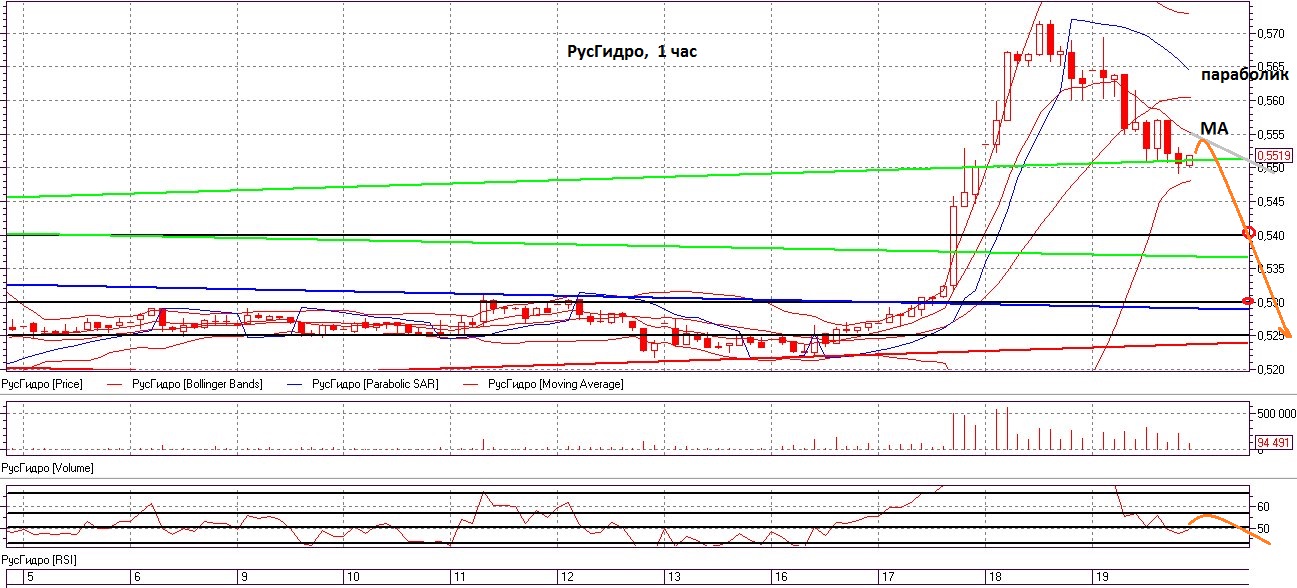
Task: Click the РусГидро [Volume] panel label
Action: pyautogui.click(x=48, y=467)
